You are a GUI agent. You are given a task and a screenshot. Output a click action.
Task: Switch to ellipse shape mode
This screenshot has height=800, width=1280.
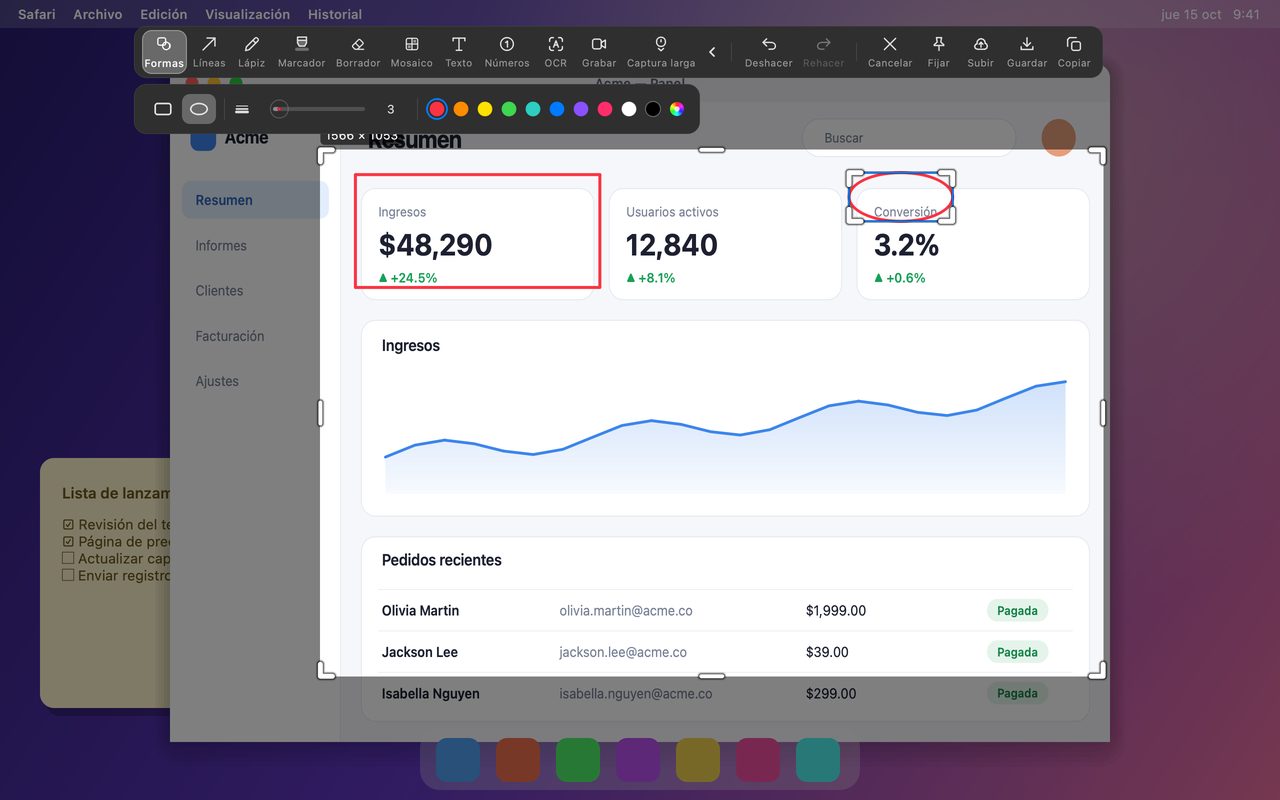point(199,109)
